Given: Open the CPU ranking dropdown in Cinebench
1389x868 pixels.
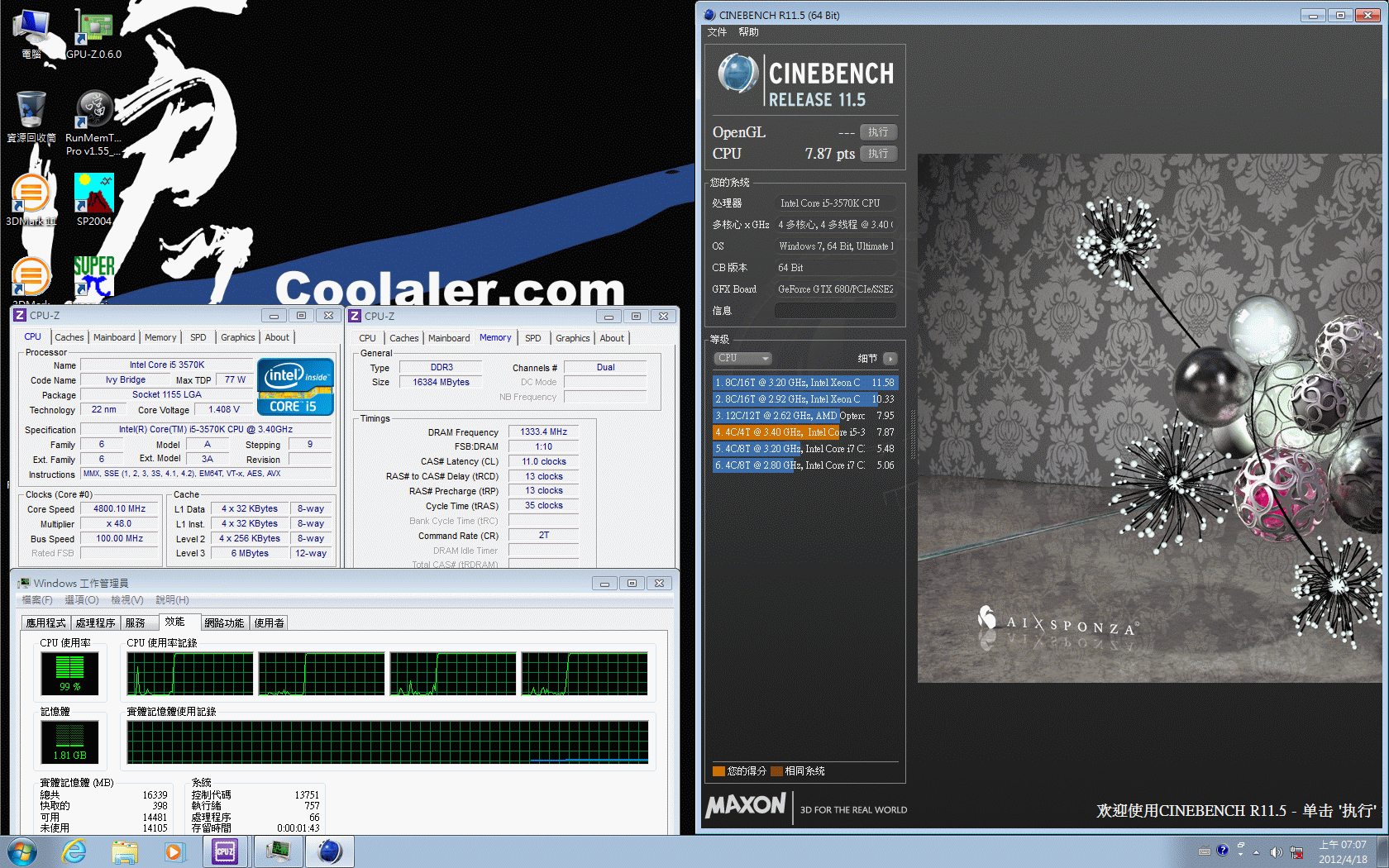Looking at the screenshot, I should (x=742, y=358).
